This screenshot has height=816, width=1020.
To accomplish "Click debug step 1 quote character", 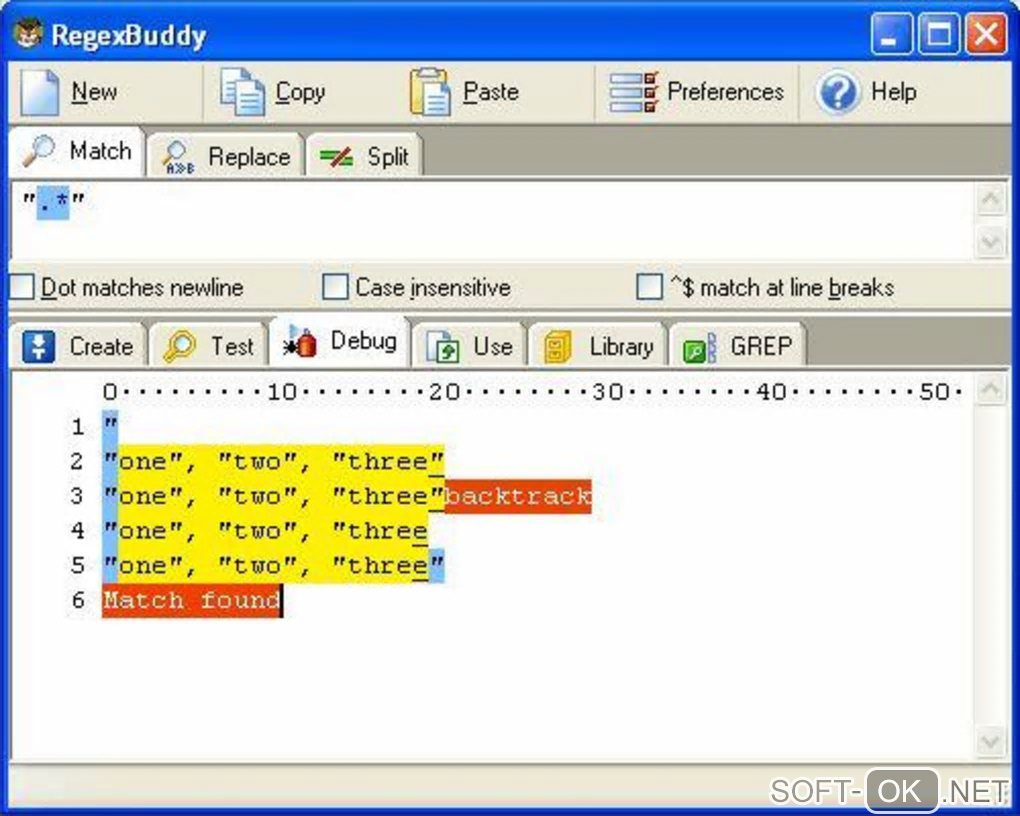I will click(110, 426).
